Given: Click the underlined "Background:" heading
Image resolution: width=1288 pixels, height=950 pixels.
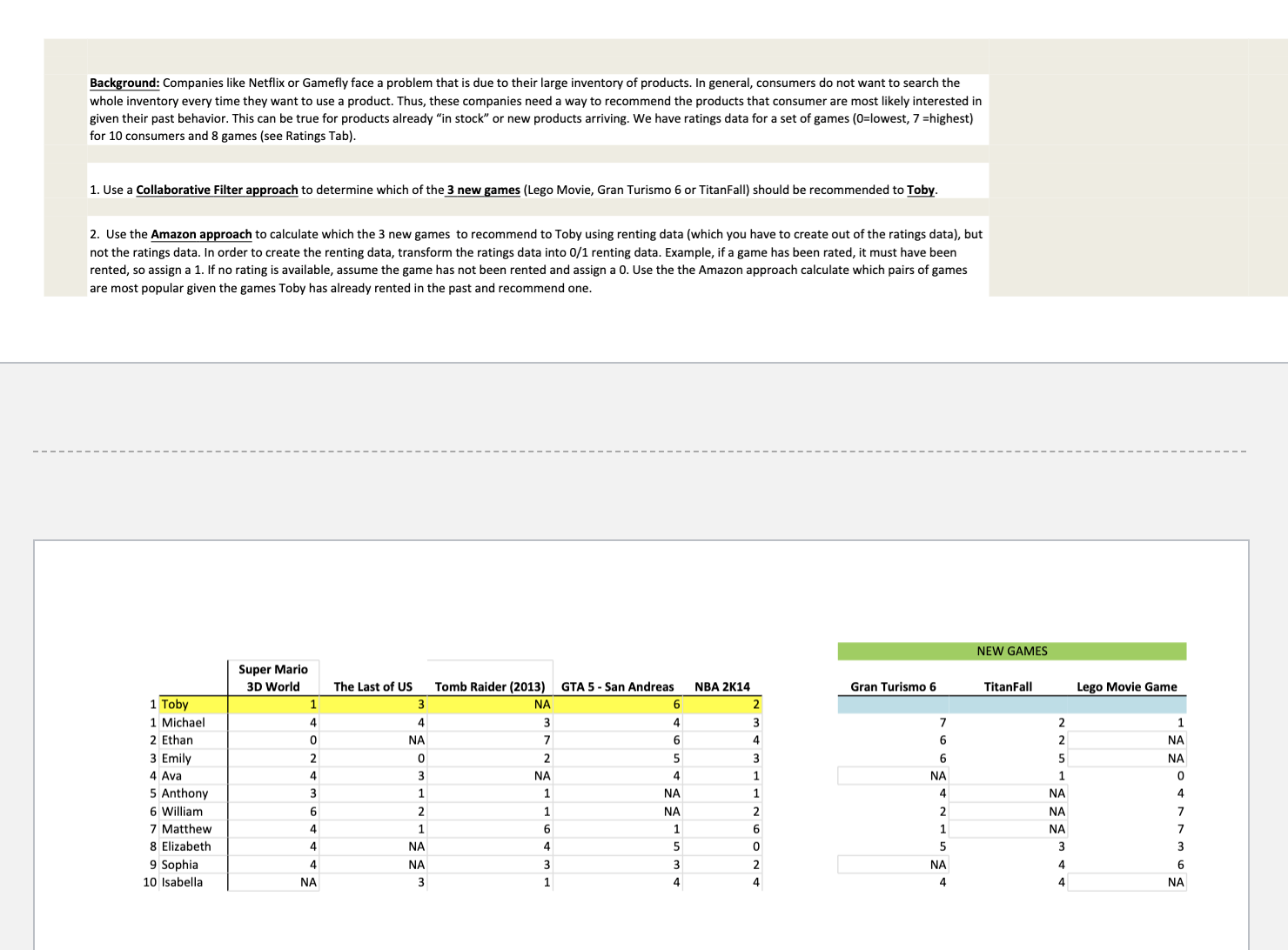Looking at the screenshot, I should [124, 83].
